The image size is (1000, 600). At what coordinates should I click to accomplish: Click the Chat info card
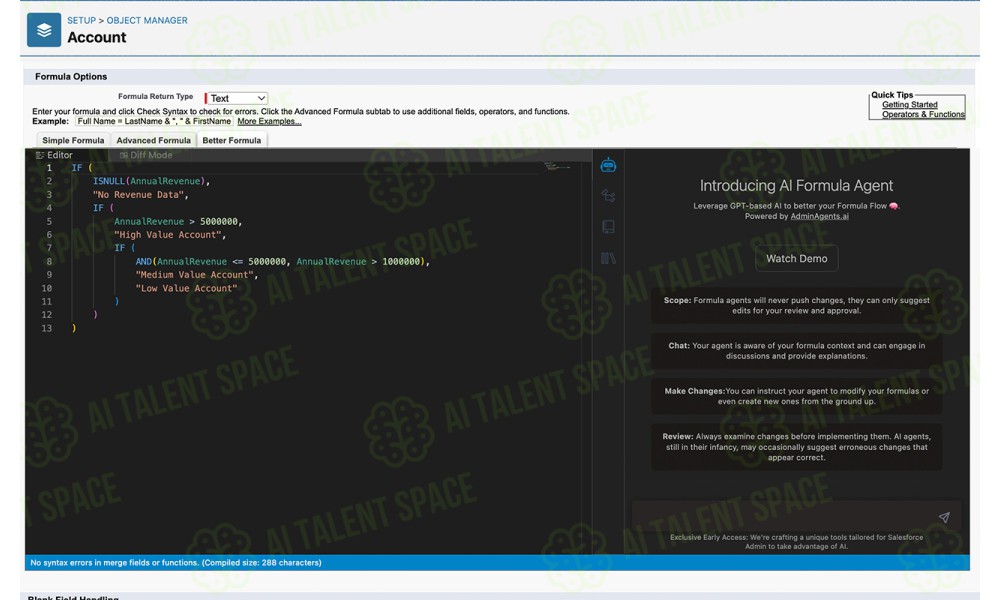coord(797,351)
